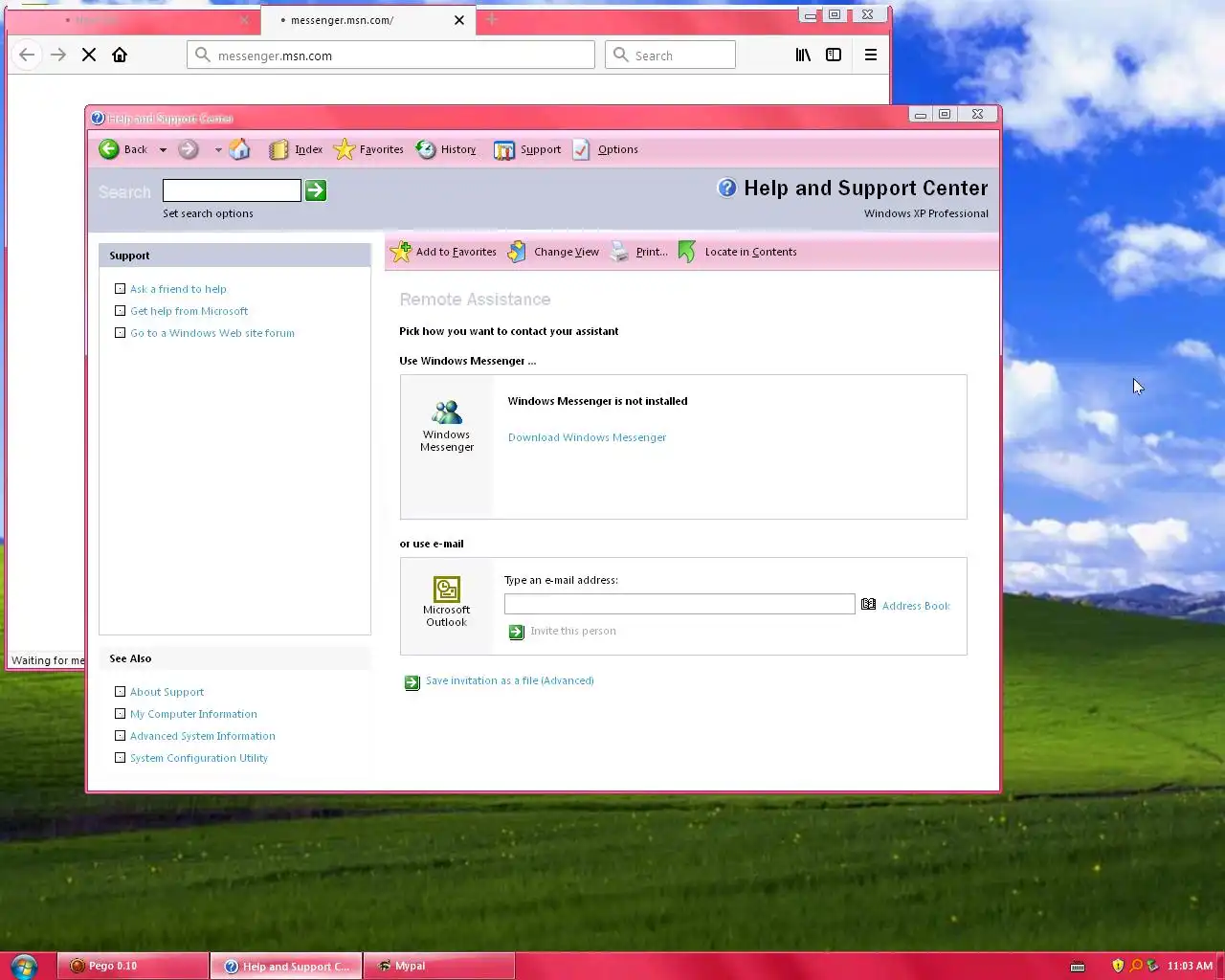Click the e-mail address input field
This screenshot has height=980, width=1225.
point(679,604)
